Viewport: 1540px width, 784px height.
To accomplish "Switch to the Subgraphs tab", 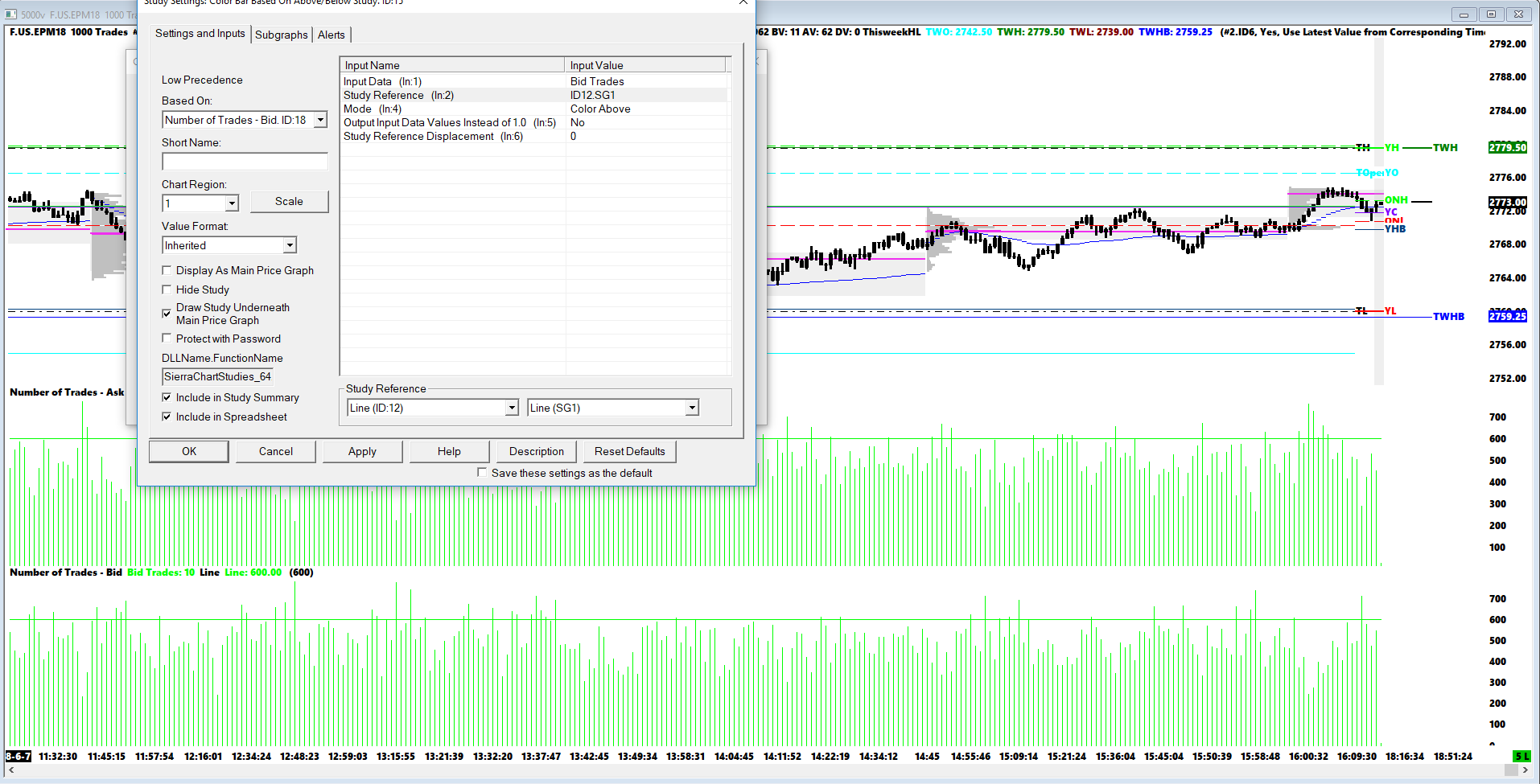I will pyautogui.click(x=282, y=35).
